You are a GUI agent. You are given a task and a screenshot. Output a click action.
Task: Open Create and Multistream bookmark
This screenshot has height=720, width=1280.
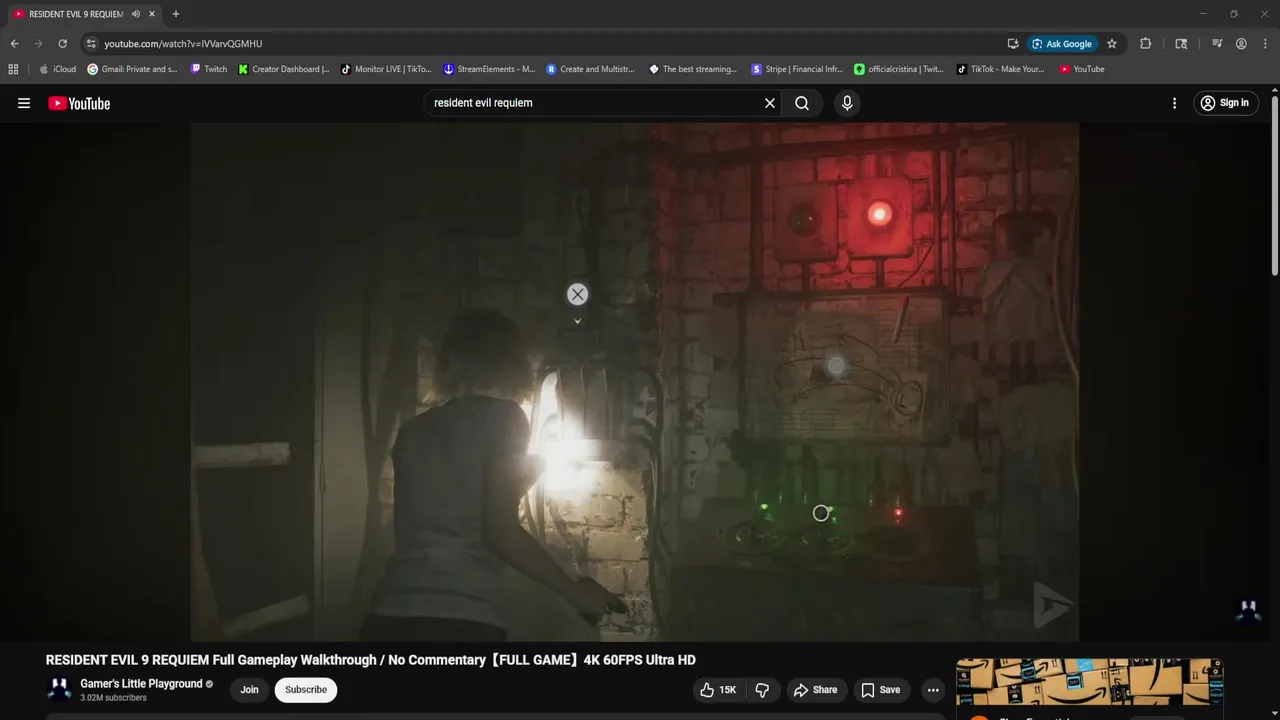coord(591,69)
